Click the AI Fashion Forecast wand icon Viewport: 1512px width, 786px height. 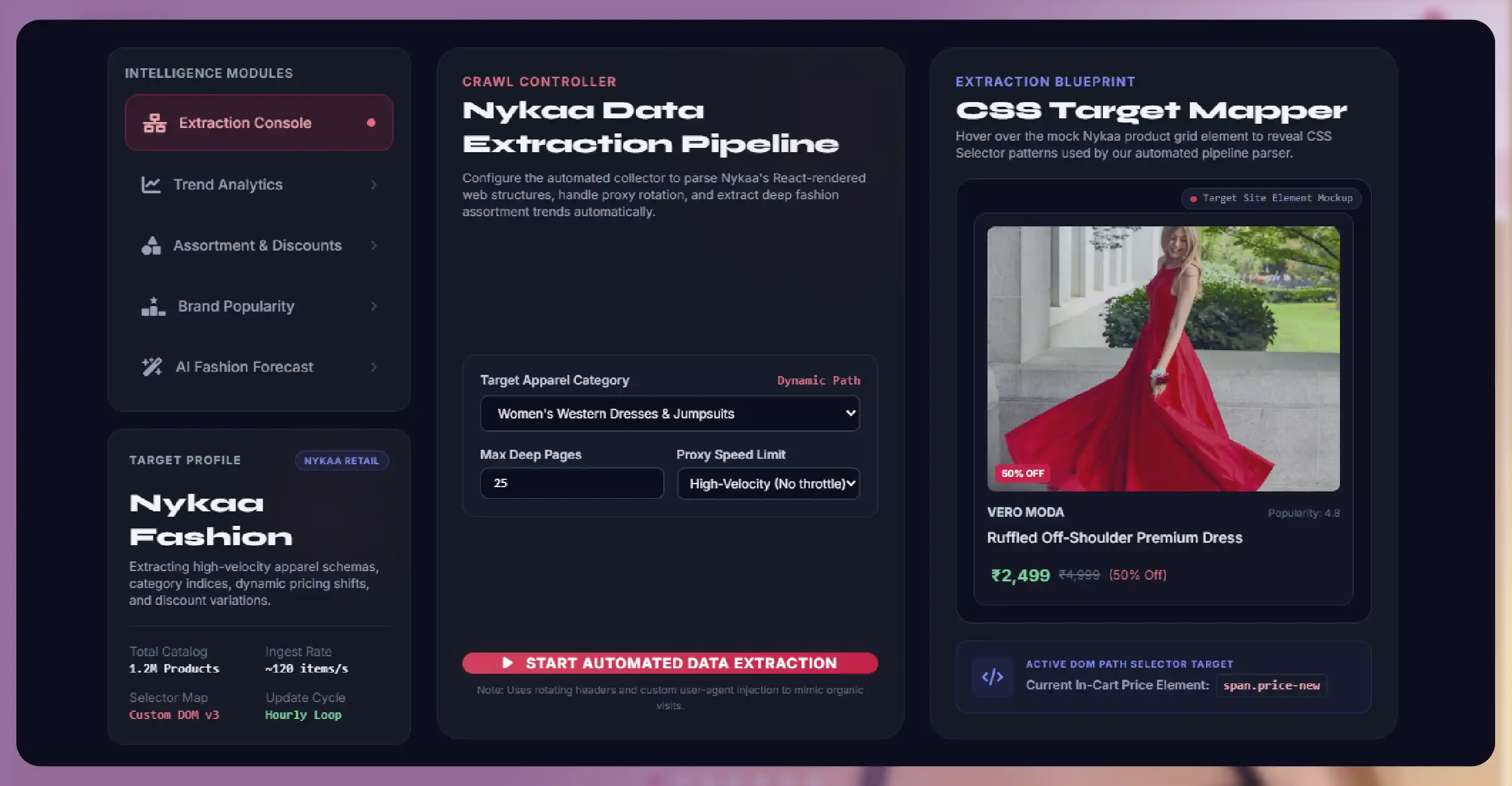[x=152, y=367]
